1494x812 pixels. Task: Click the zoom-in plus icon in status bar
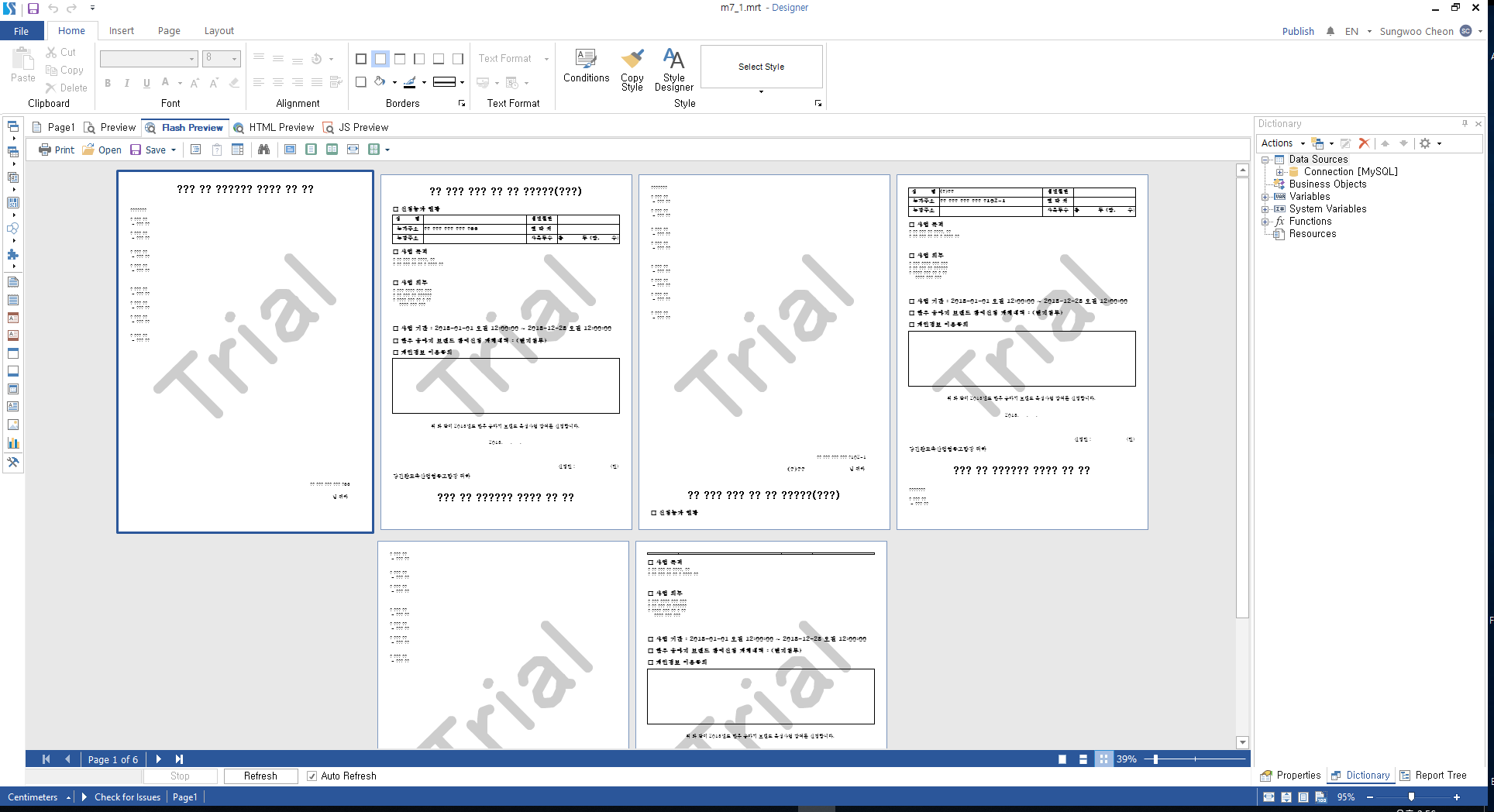click(x=1457, y=797)
